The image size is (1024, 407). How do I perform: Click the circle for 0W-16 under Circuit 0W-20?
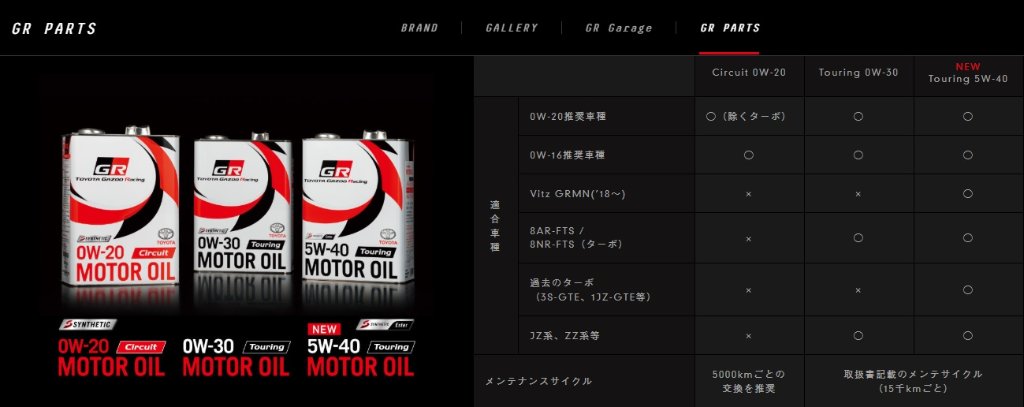point(749,155)
